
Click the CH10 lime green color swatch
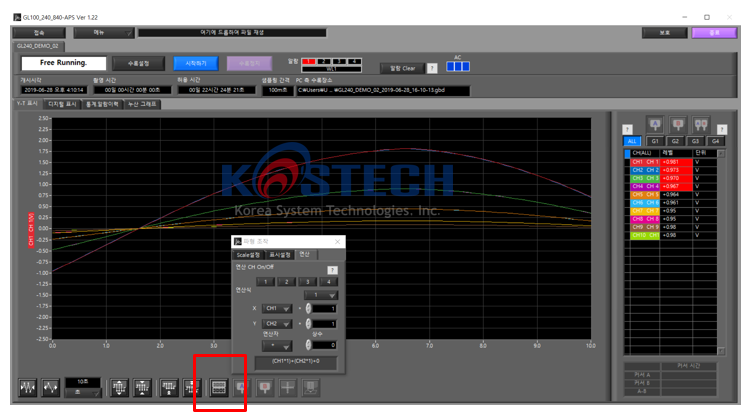pos(645,235)
